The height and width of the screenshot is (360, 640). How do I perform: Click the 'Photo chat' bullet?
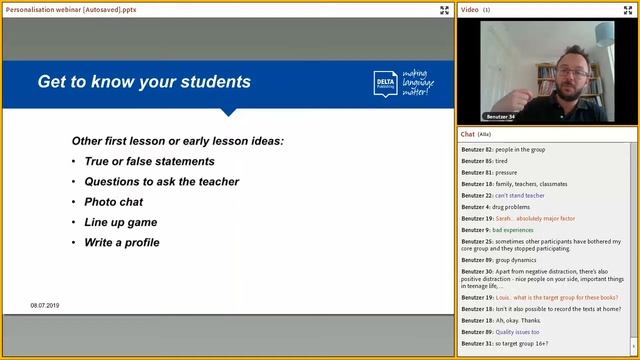pyautogui.click(x=113, y=202)
